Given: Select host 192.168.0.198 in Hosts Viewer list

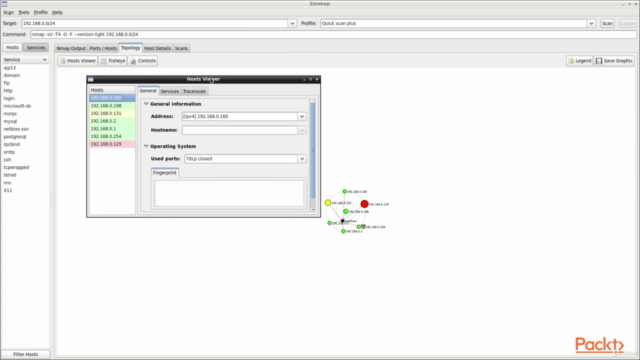Looking at the screenshot, I should 112,106.
